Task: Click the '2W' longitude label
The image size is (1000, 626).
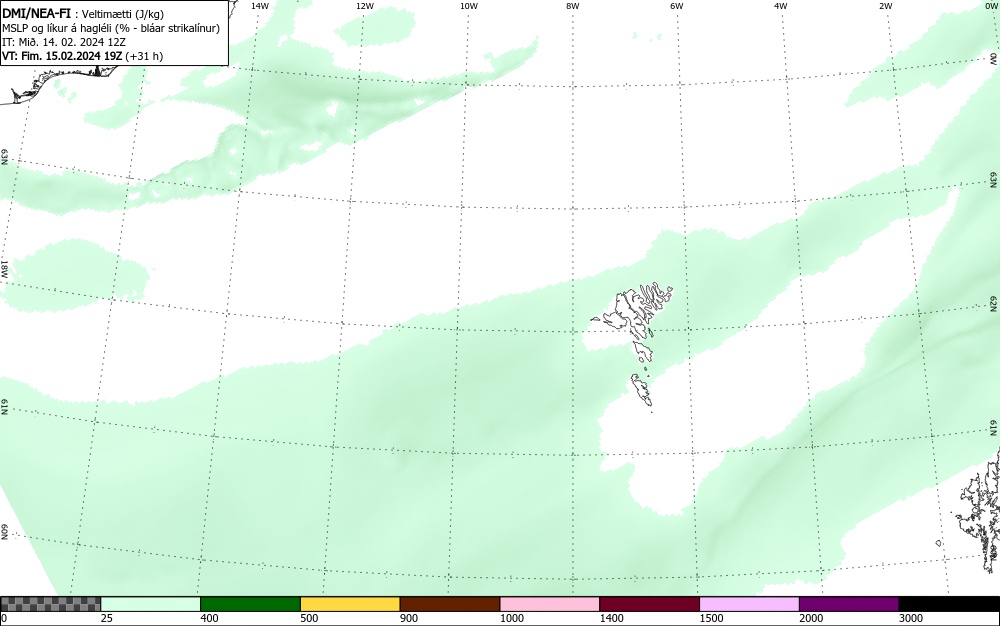Action: click(x=885, y=6)
